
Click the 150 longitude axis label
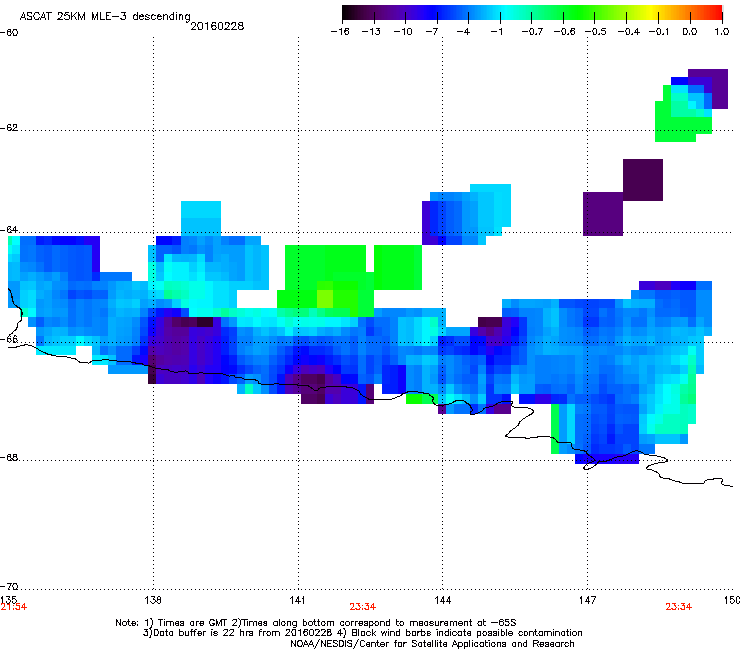coord(732,600)
